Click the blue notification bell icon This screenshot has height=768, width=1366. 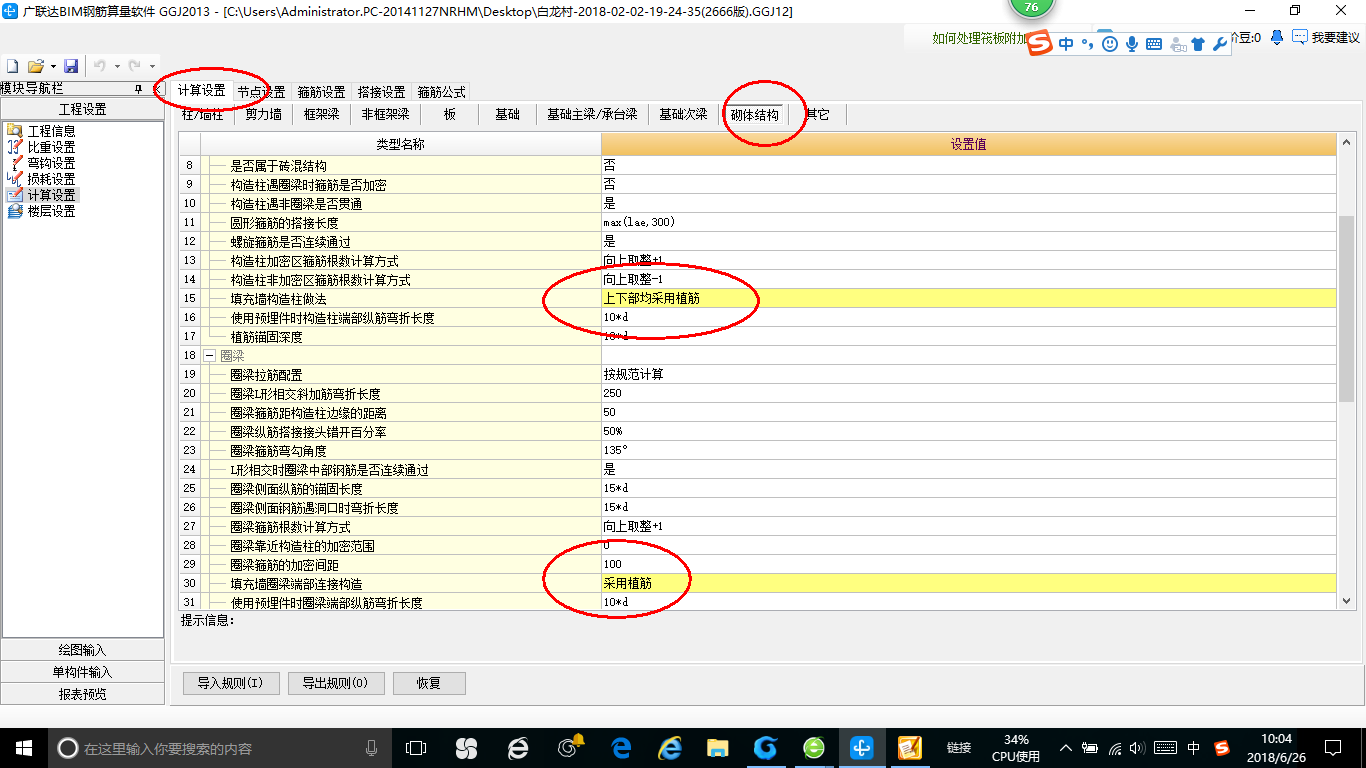(x=1277, y=37)
